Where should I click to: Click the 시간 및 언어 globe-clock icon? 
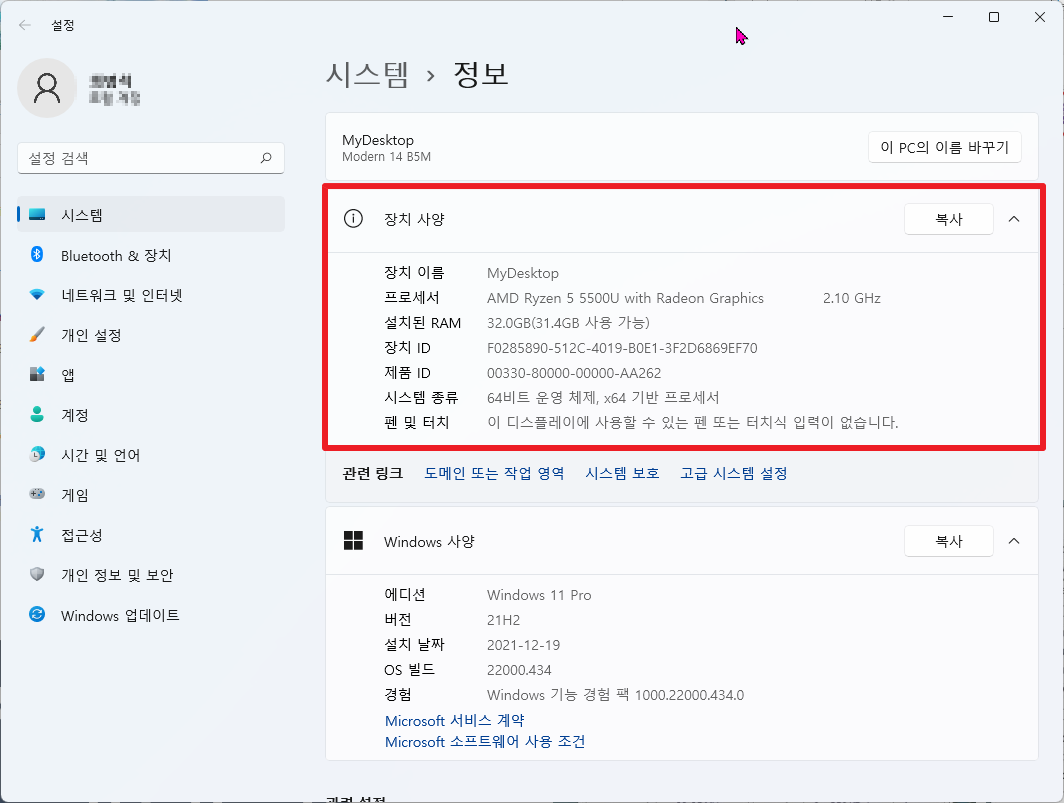click(x=37, y=454)
